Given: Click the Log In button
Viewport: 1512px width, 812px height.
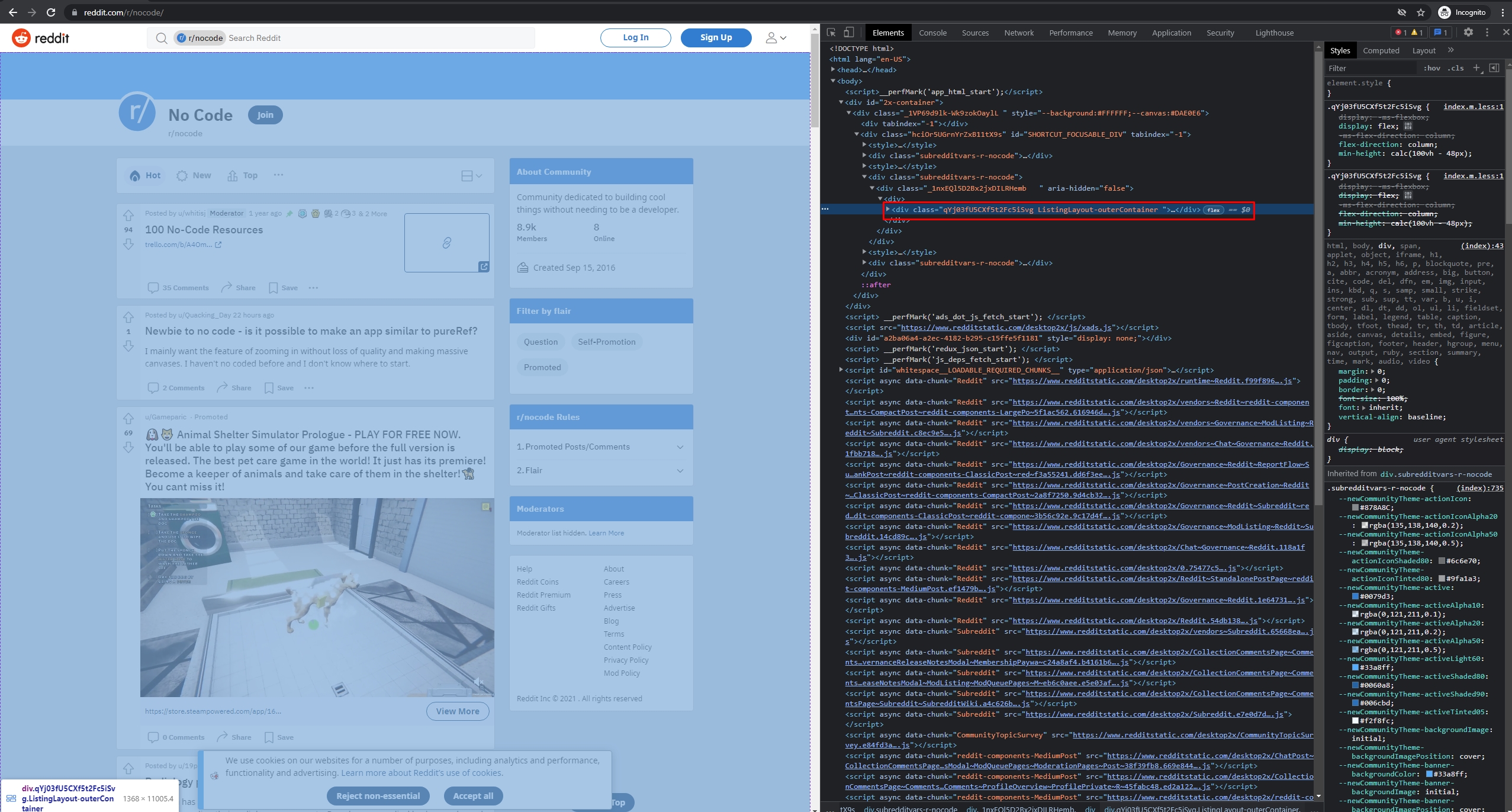Looking at the screenshot, I should (x=635, y=37).
